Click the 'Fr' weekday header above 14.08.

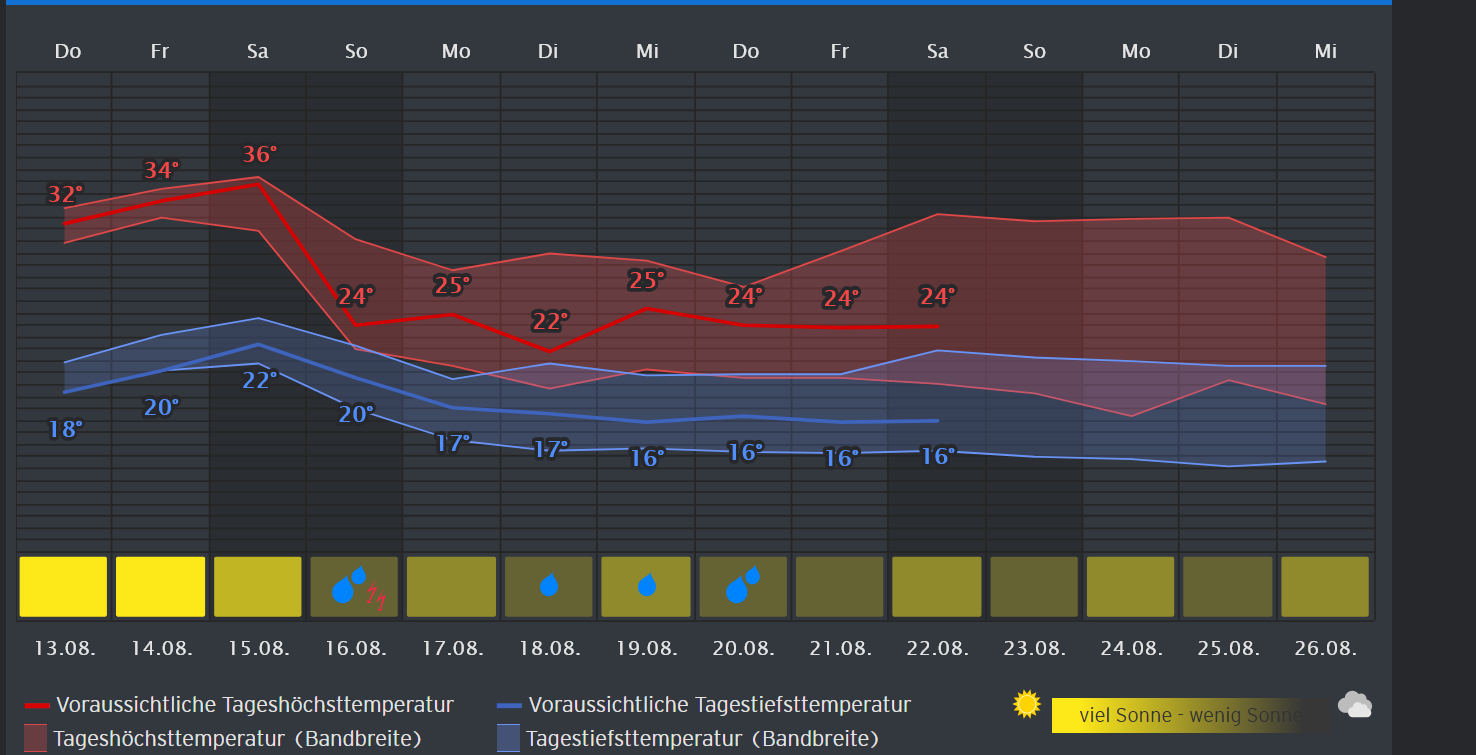click(x=160, y=51)
